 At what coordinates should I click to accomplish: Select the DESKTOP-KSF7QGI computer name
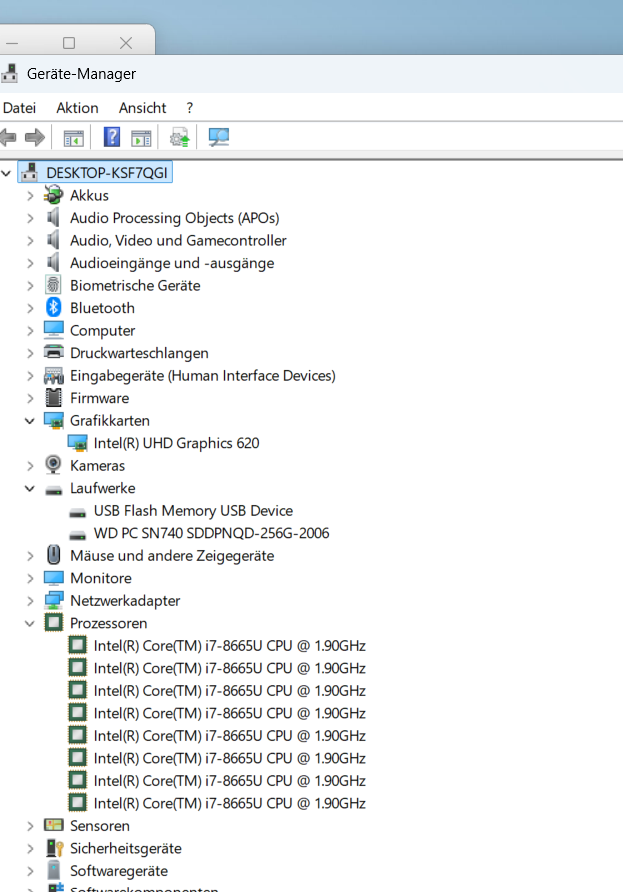click(107, 172)
